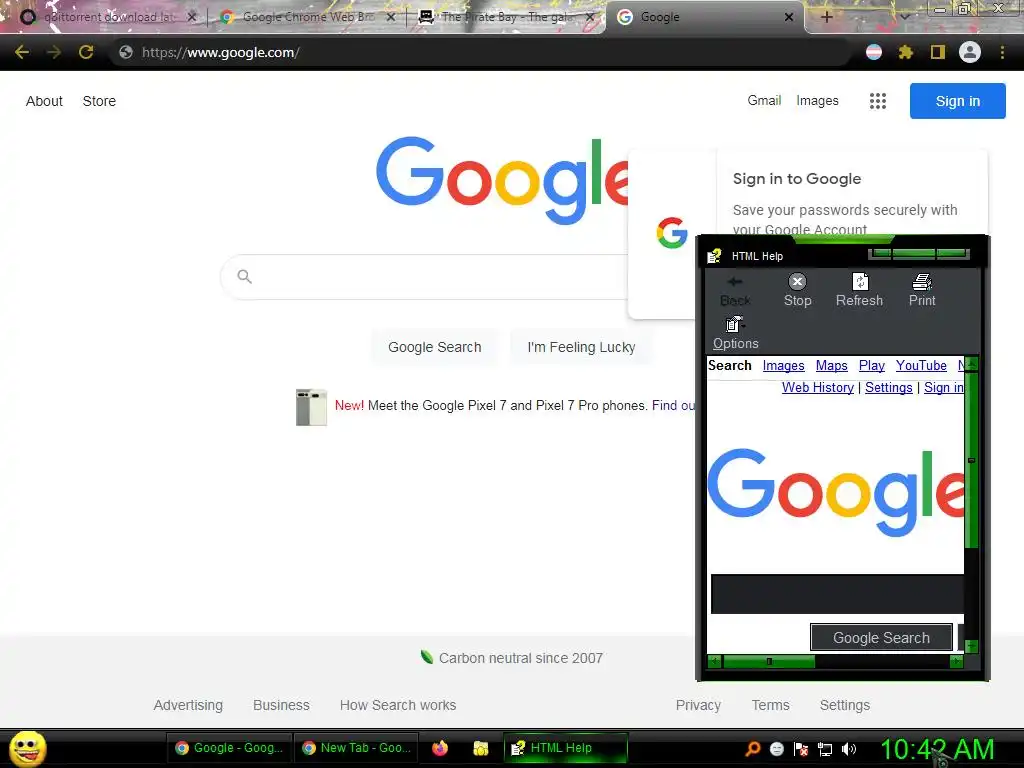Toggle Chrome side panel icon
The width and height of the screenshot is (1024, 768).
tap(938, 52)
